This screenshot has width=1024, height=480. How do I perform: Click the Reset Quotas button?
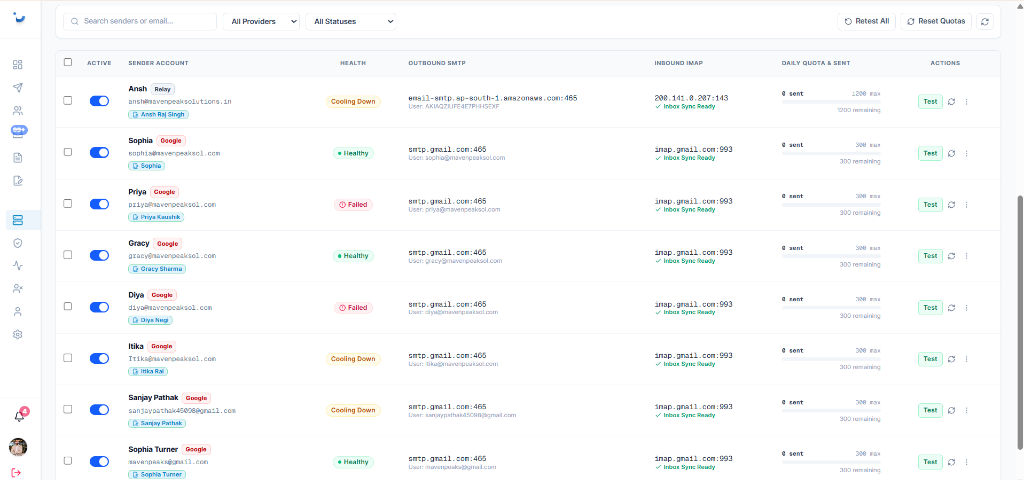click(936, 22)
